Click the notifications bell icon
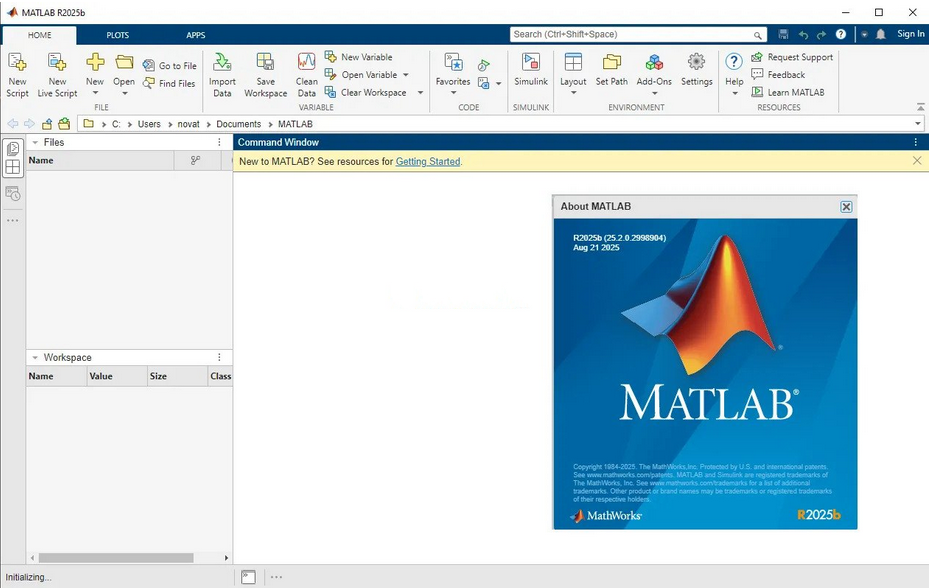The image size is (929, 588). (x=881, y=34)
